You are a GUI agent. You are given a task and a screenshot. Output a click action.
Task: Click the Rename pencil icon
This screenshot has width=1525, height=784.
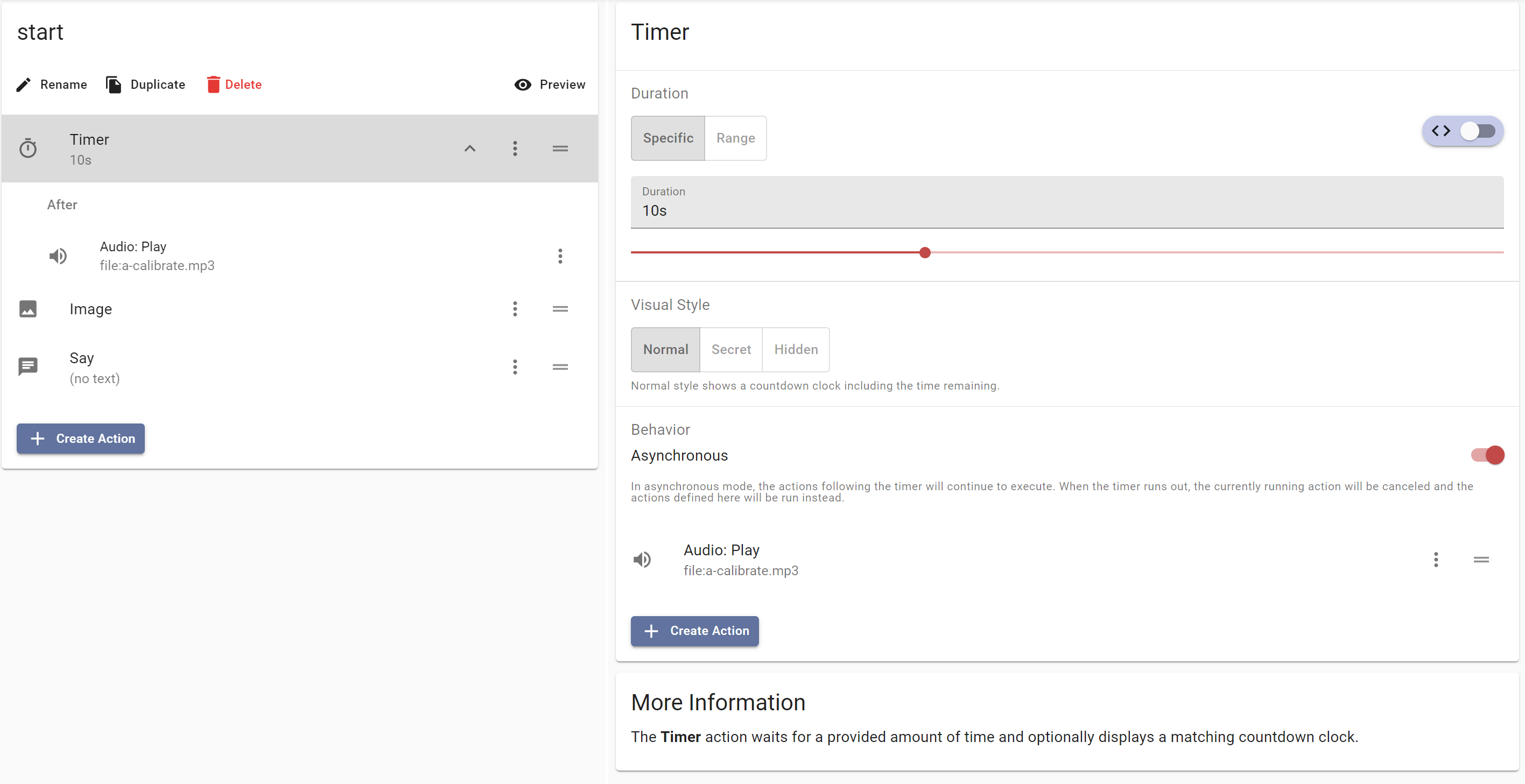click(x=23, y=84)
